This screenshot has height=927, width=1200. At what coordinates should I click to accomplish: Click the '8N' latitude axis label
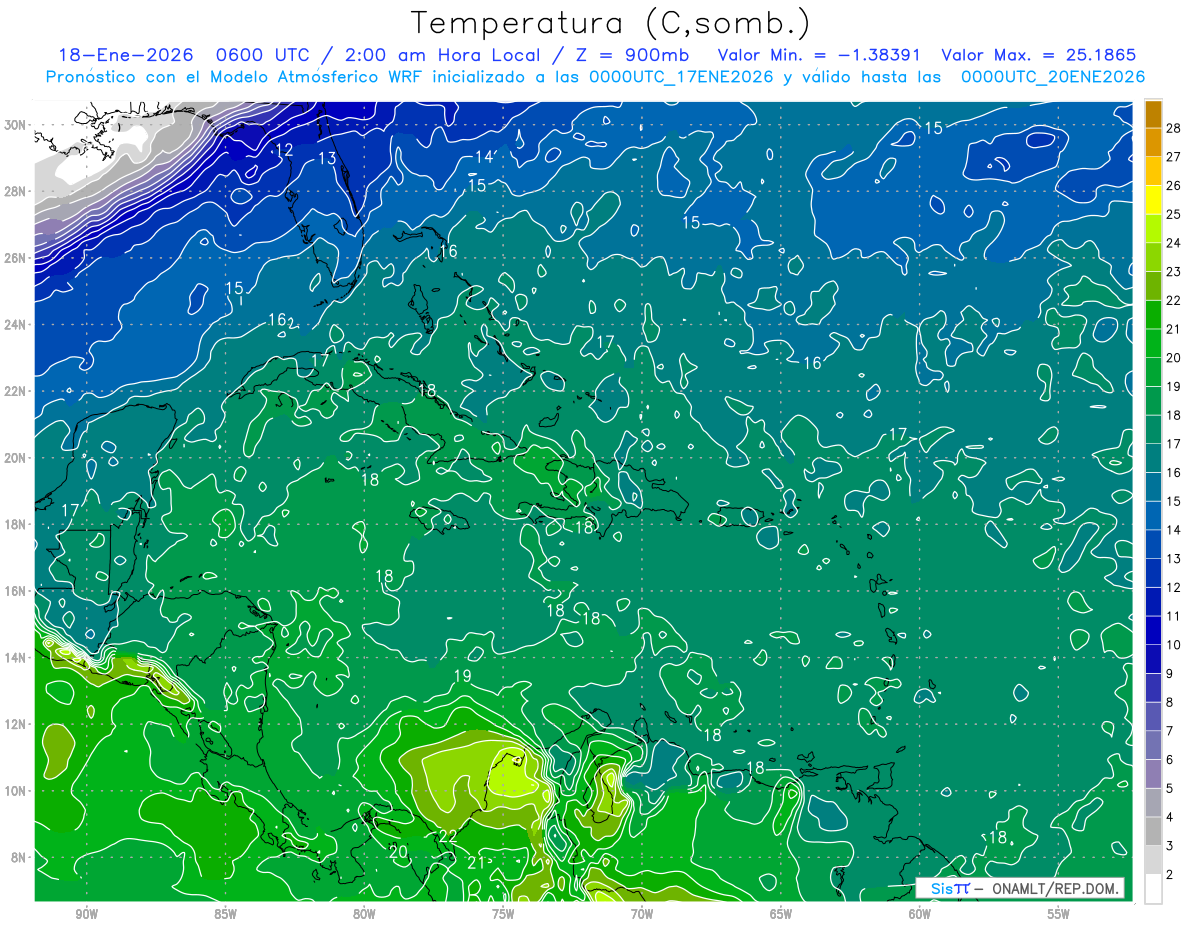pos(20,857)
